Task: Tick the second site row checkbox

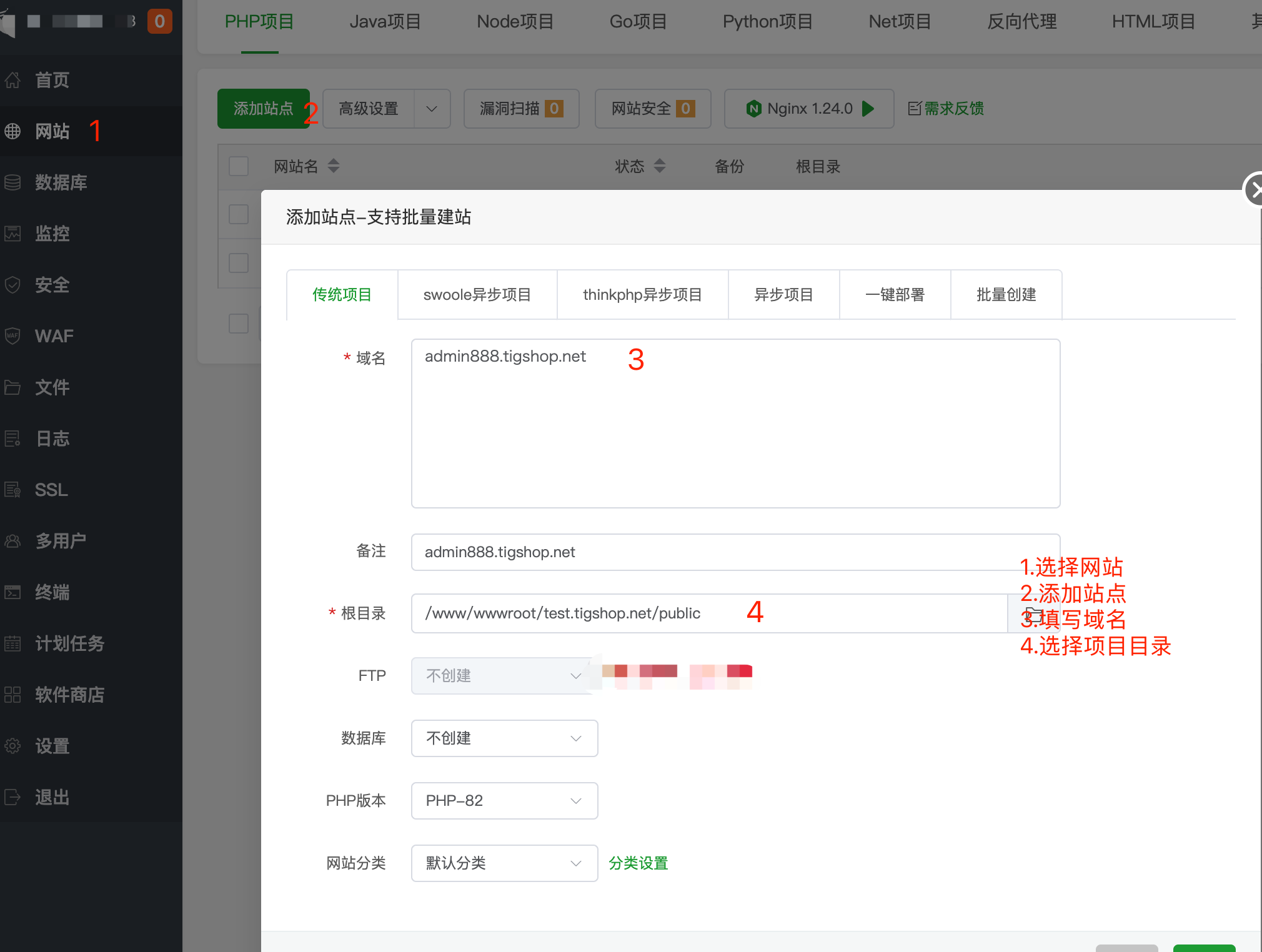Action: [x=239, y=262]
